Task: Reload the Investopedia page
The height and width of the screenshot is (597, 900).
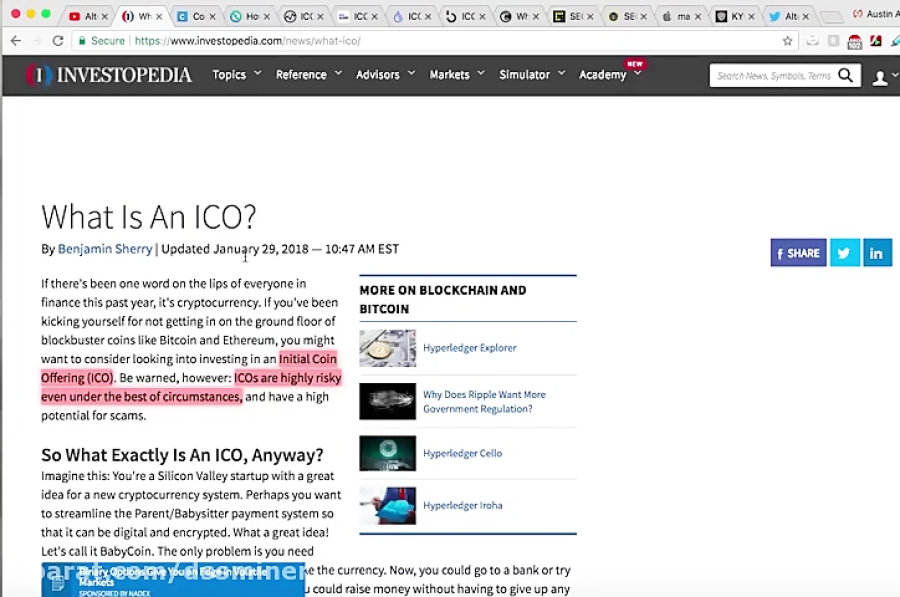Action: (58, 41)
